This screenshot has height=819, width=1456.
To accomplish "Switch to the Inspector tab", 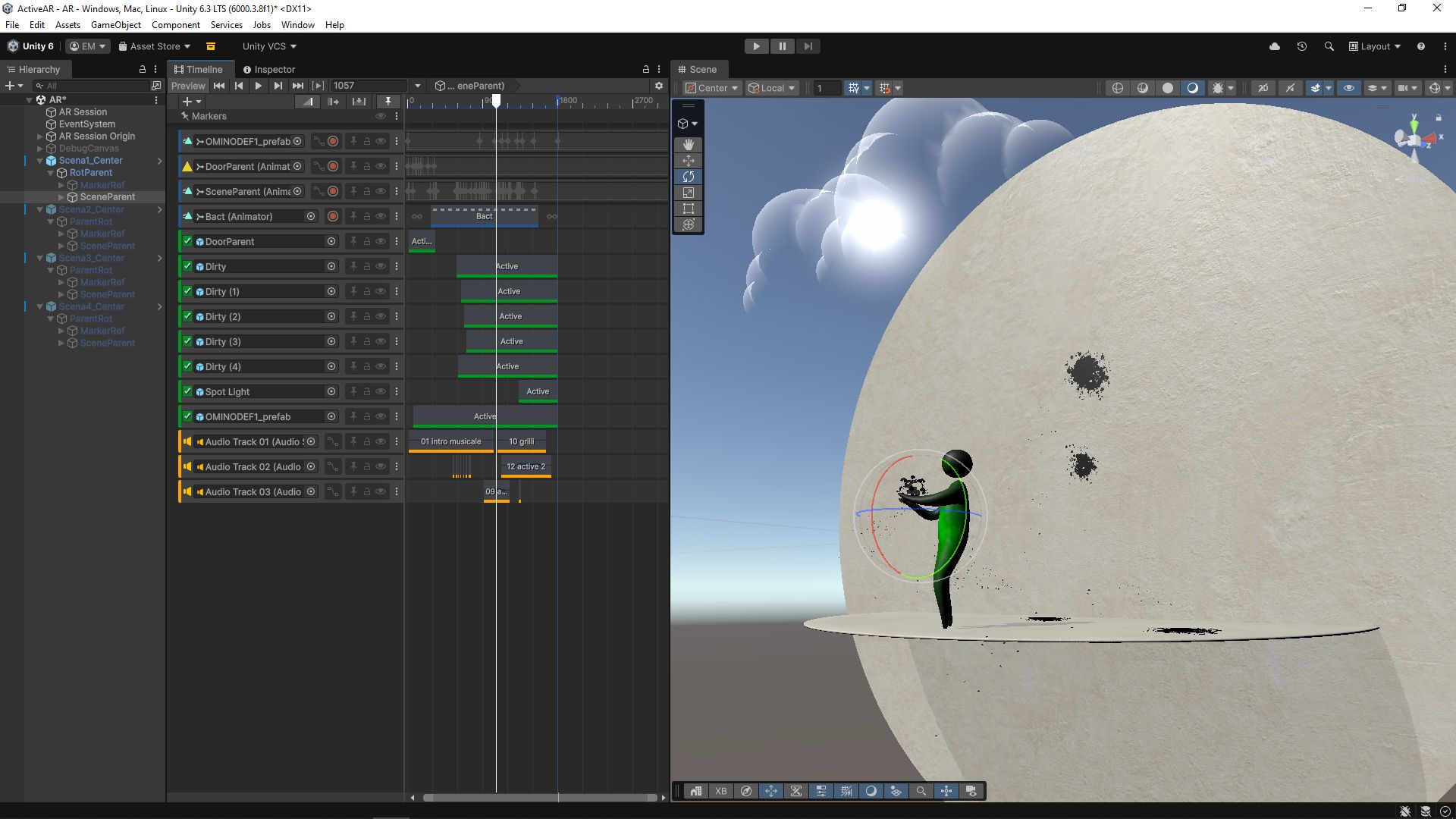I will click(x=268, y=69).
